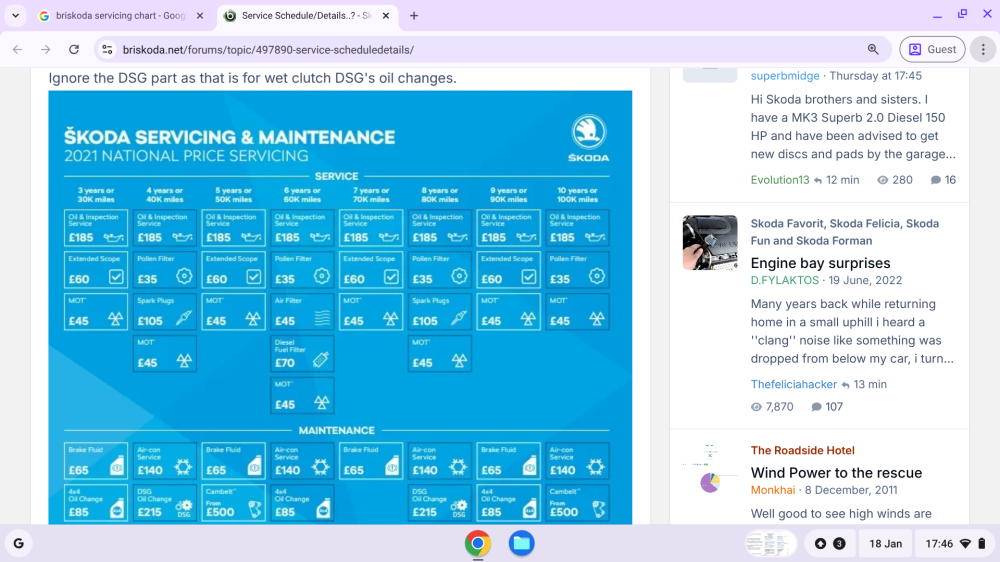1000x562 pixels.
Task: Click the 280 views eye icon
Action: (883, 180)
